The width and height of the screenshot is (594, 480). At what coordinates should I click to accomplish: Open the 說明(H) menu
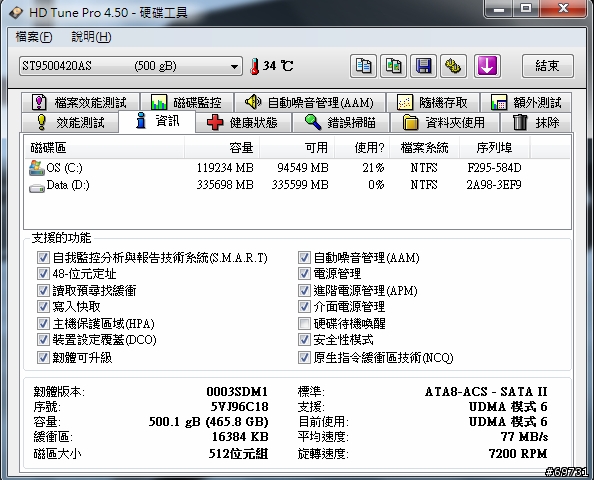(91, 37)
